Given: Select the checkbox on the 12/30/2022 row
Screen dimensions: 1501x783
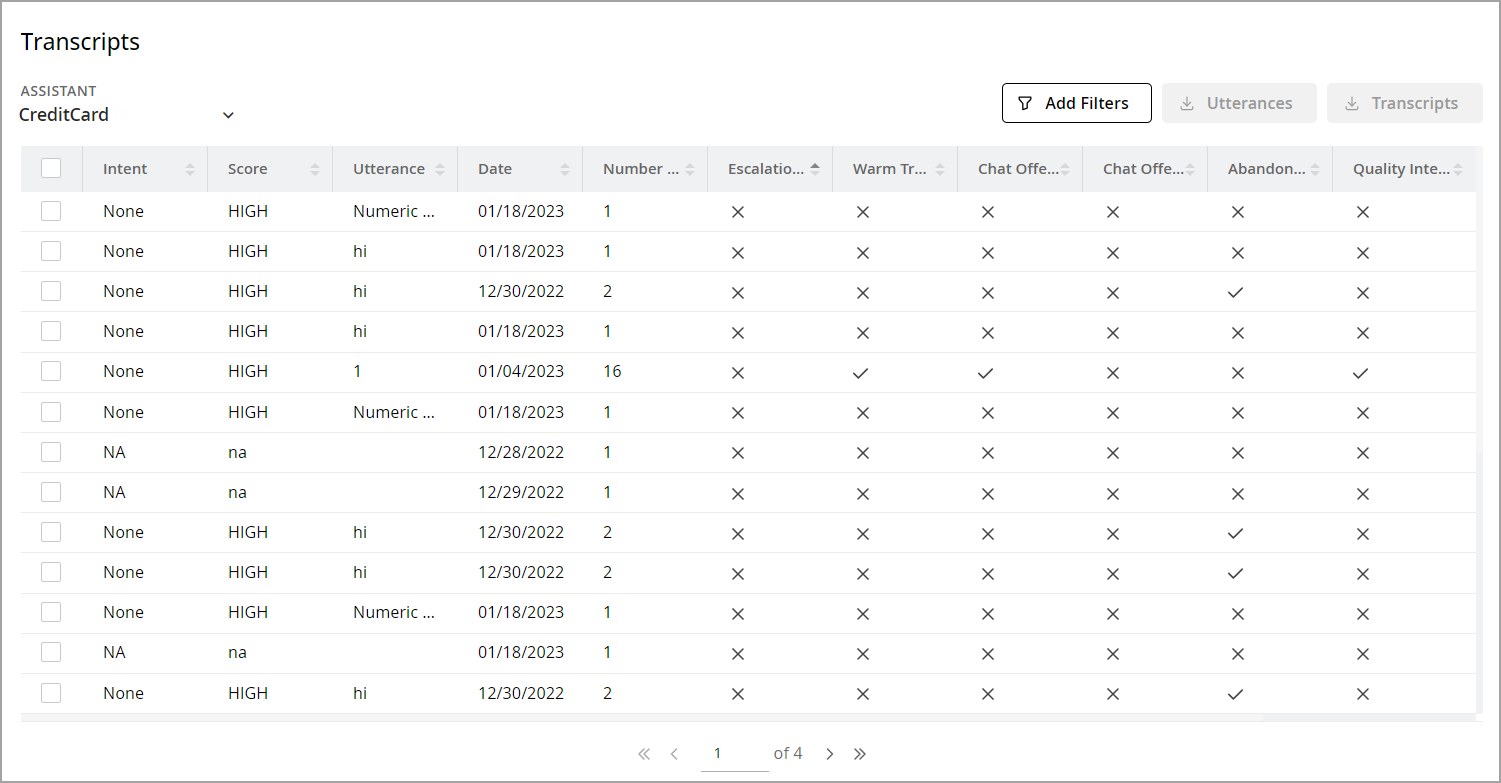Looking at the screenshot, I should point(51,291).
